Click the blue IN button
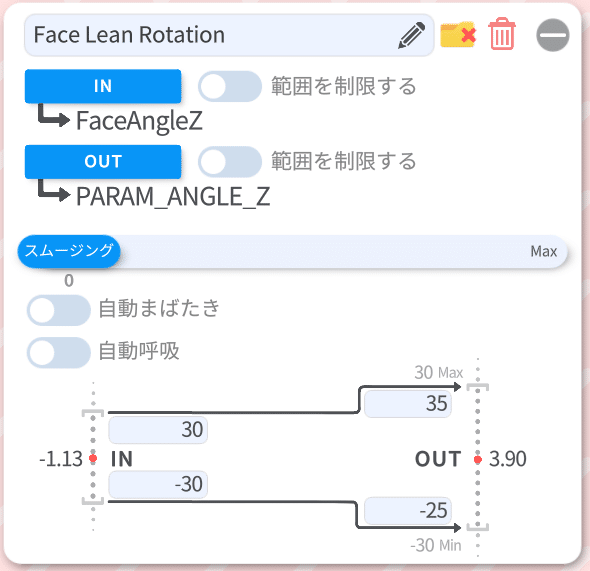 point(103,86)
